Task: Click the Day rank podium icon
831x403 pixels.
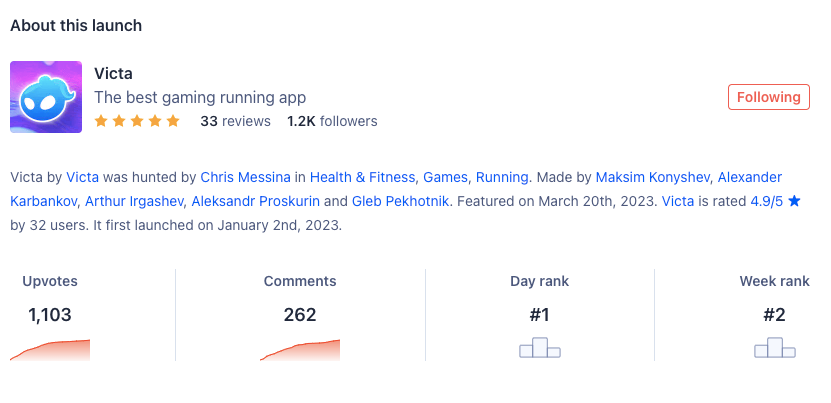Action: 539,348
